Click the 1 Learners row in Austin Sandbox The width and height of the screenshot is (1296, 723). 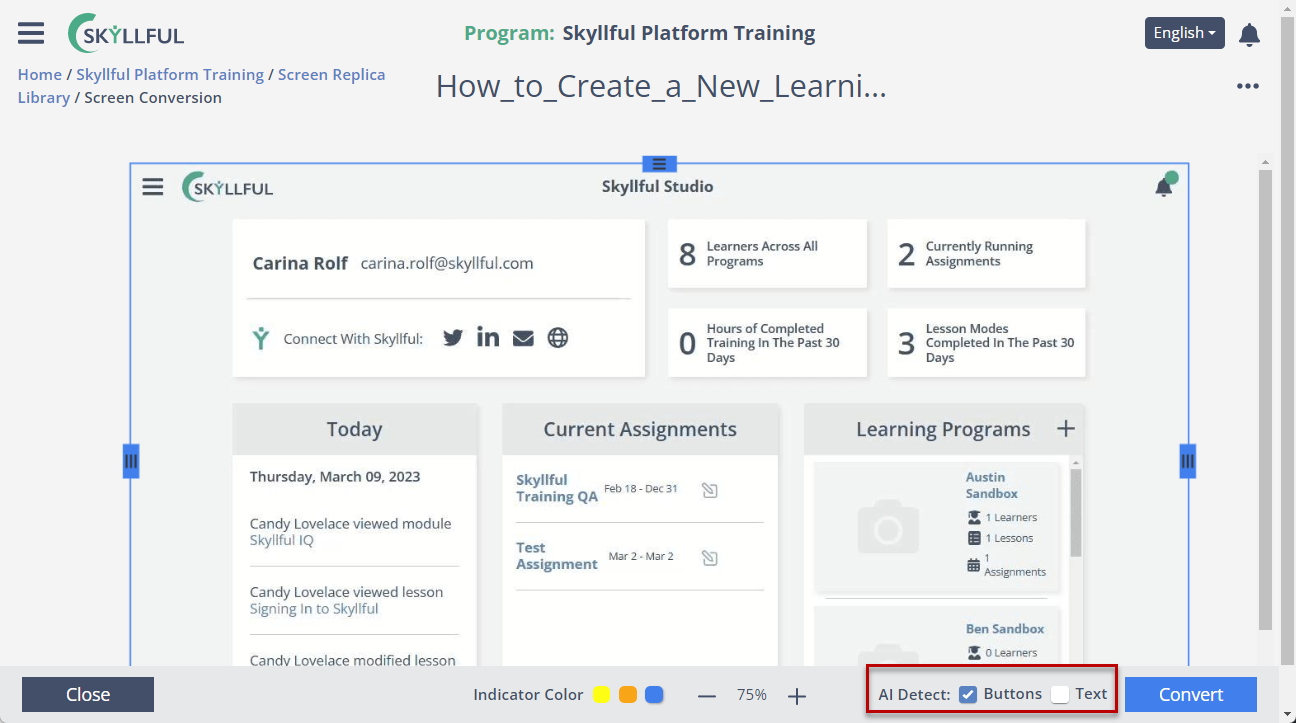(1002, 517)
